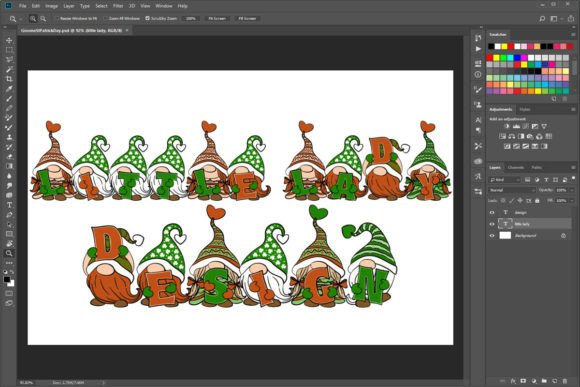Add a Levels adjustment
The width and height of the screenshot is (580, 387).
pyautogui.click(x=516, y=127)
